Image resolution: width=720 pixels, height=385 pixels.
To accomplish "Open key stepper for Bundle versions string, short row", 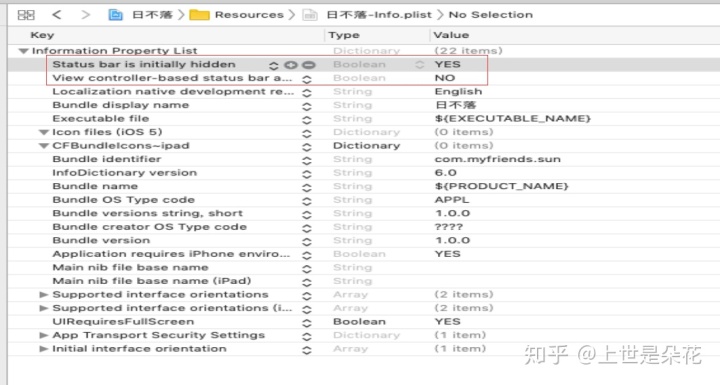I will pyautogui.click(x=307, y=215).
